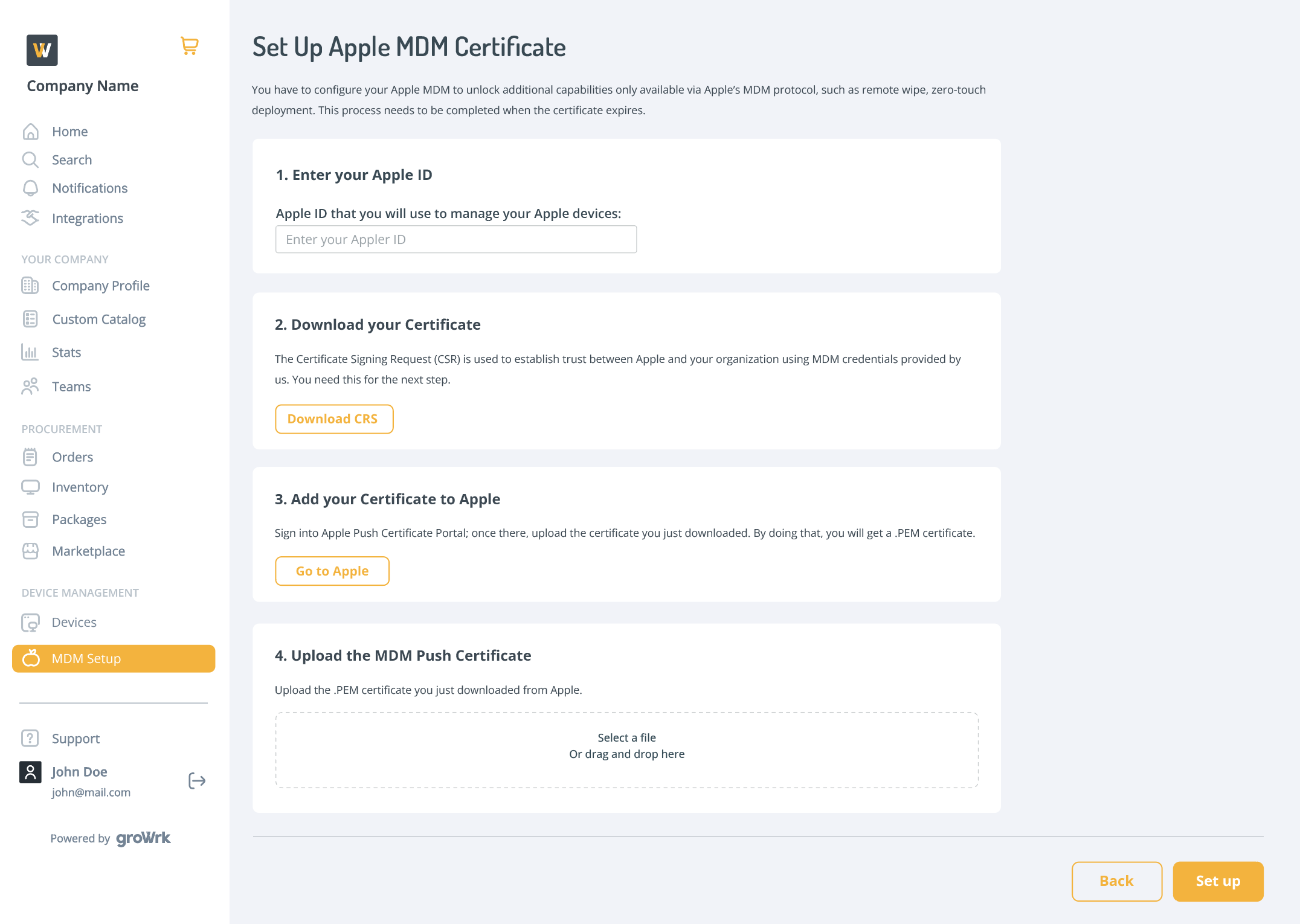Click the shopping cart icon

coord(189,46)
